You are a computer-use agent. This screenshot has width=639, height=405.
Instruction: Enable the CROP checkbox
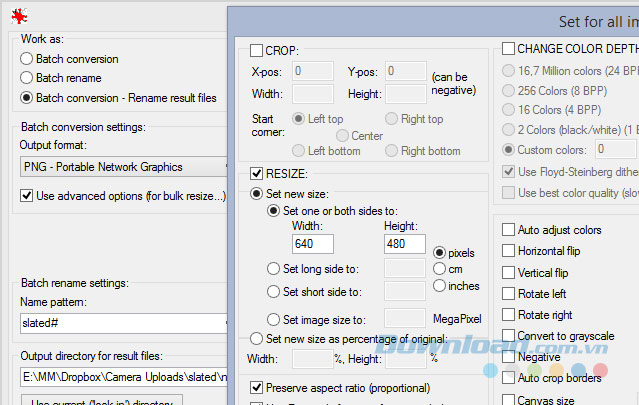pyautogui.click(x=258, y=51)
